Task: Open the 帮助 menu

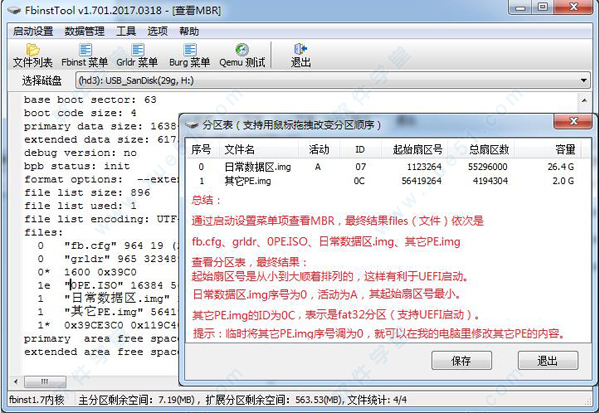Action: coord(189,31)
